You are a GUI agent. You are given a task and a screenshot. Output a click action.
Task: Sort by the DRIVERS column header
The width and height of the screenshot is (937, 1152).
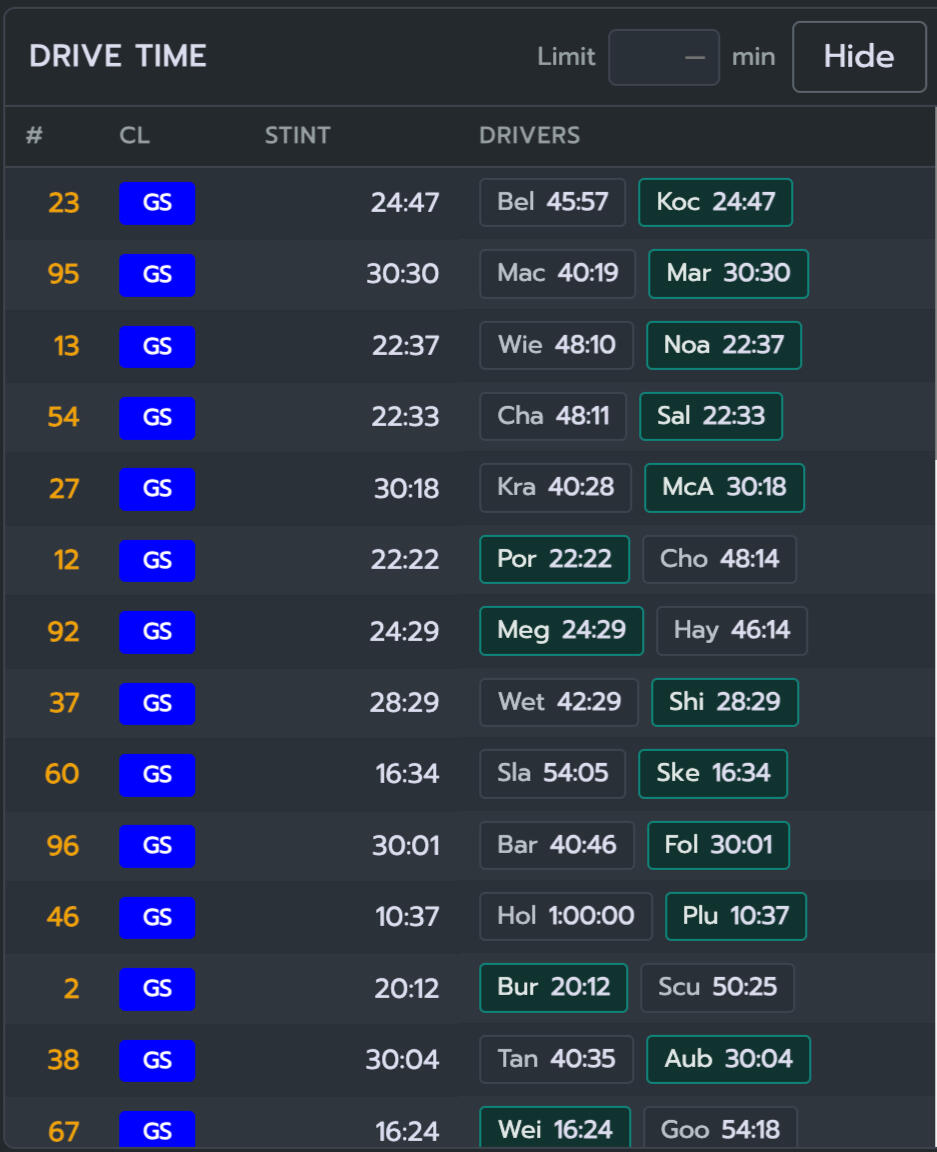(529, 135)
